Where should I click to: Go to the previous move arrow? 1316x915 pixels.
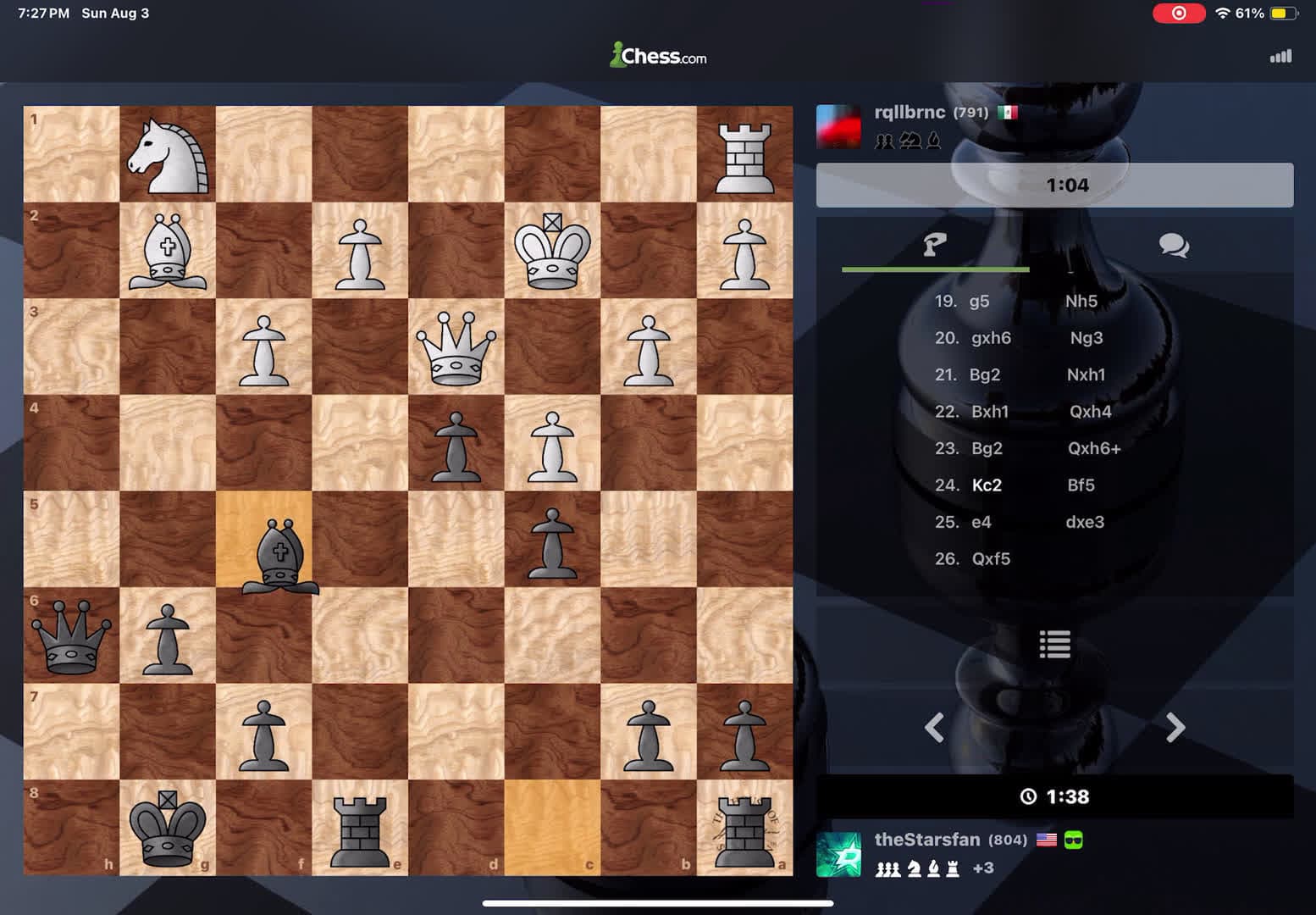pos(934,727)
